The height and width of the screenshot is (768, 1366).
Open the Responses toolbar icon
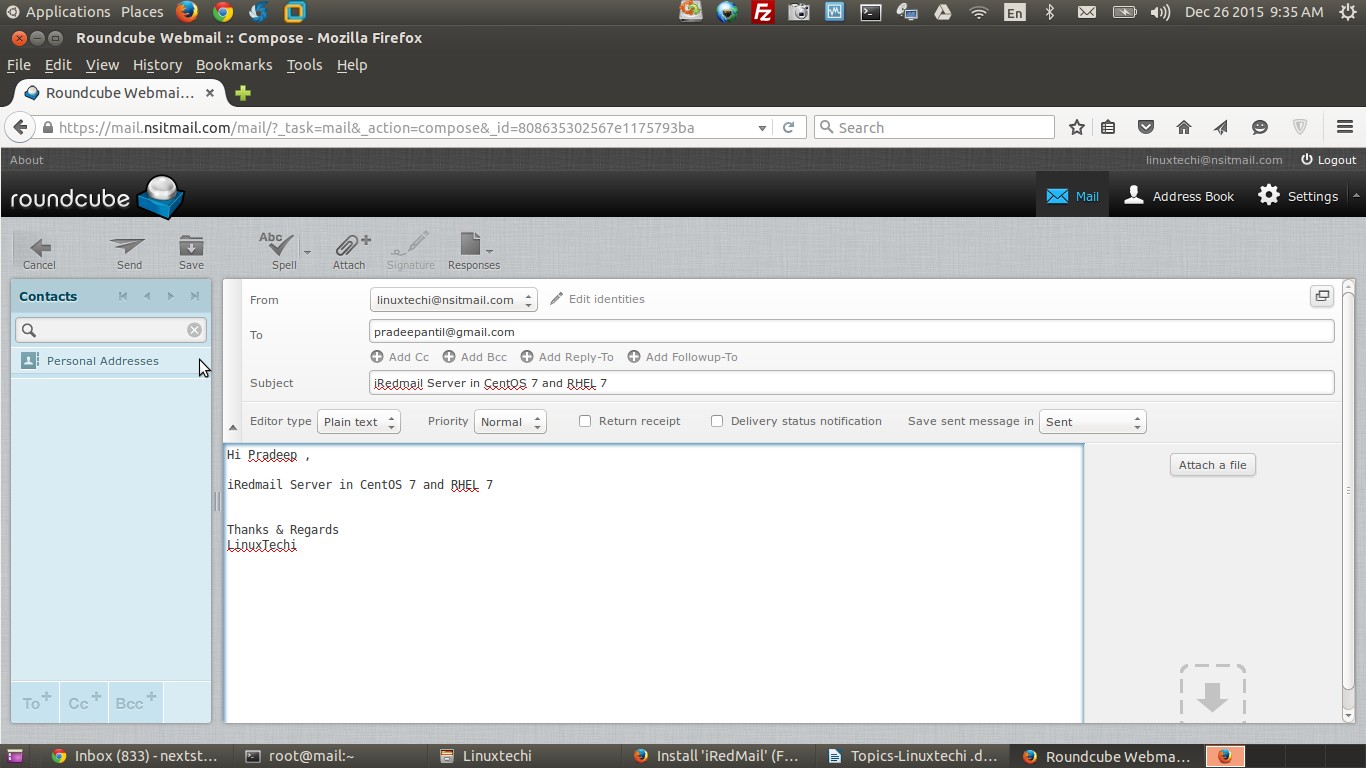pos(472,250)
